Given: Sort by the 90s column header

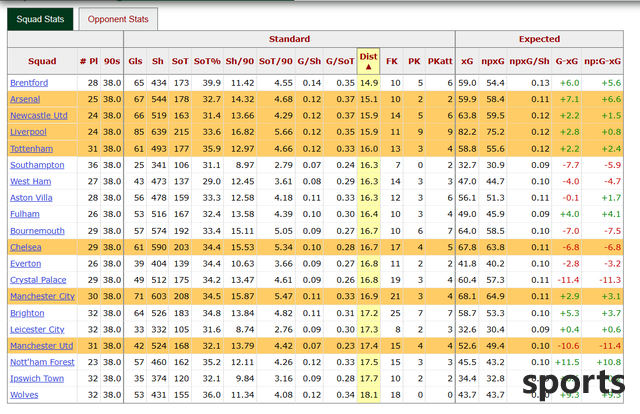Looking at the screenshot, I should tap(112, 61).
